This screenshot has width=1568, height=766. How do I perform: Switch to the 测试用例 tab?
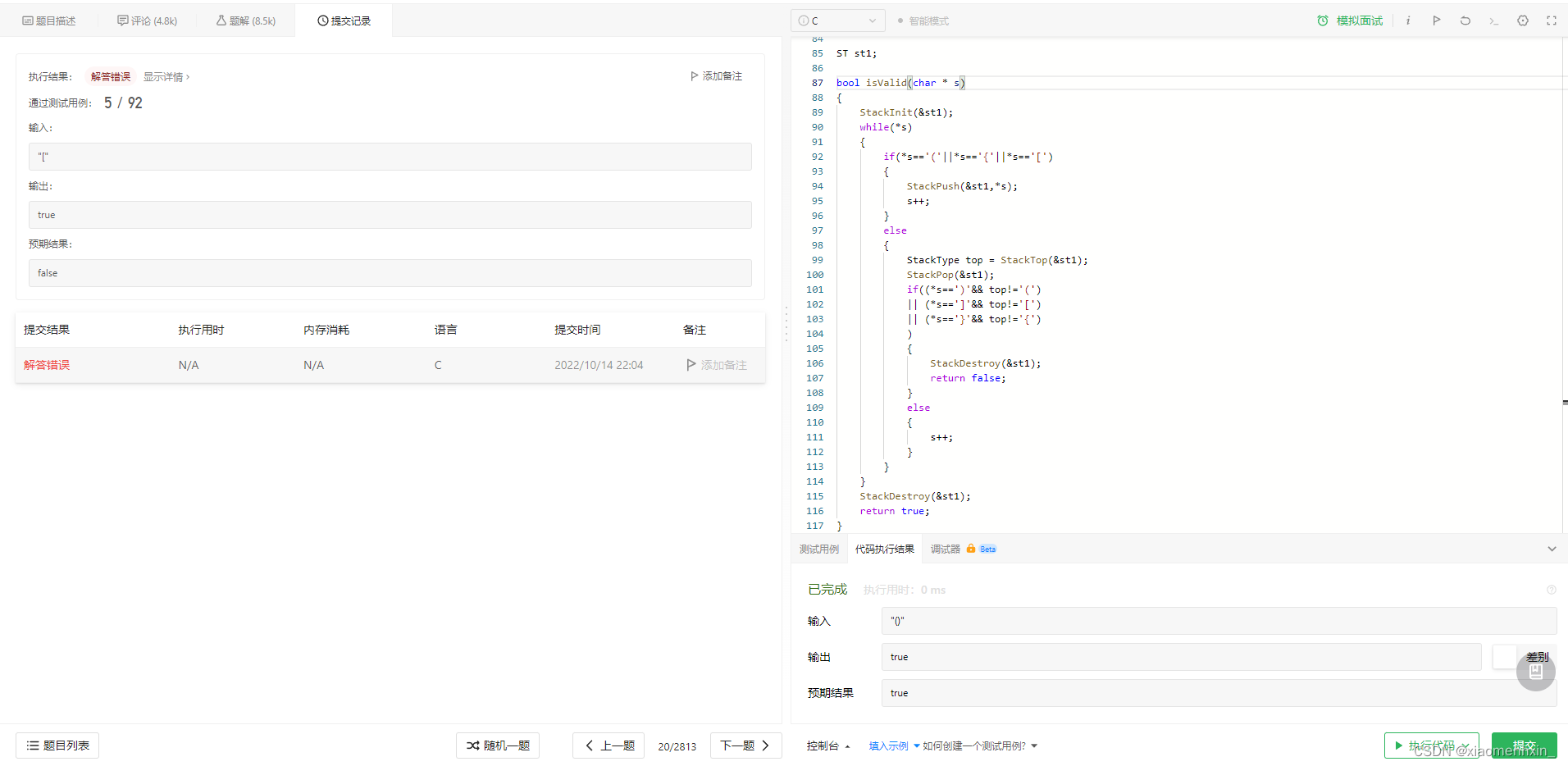(x=819, y=549)
